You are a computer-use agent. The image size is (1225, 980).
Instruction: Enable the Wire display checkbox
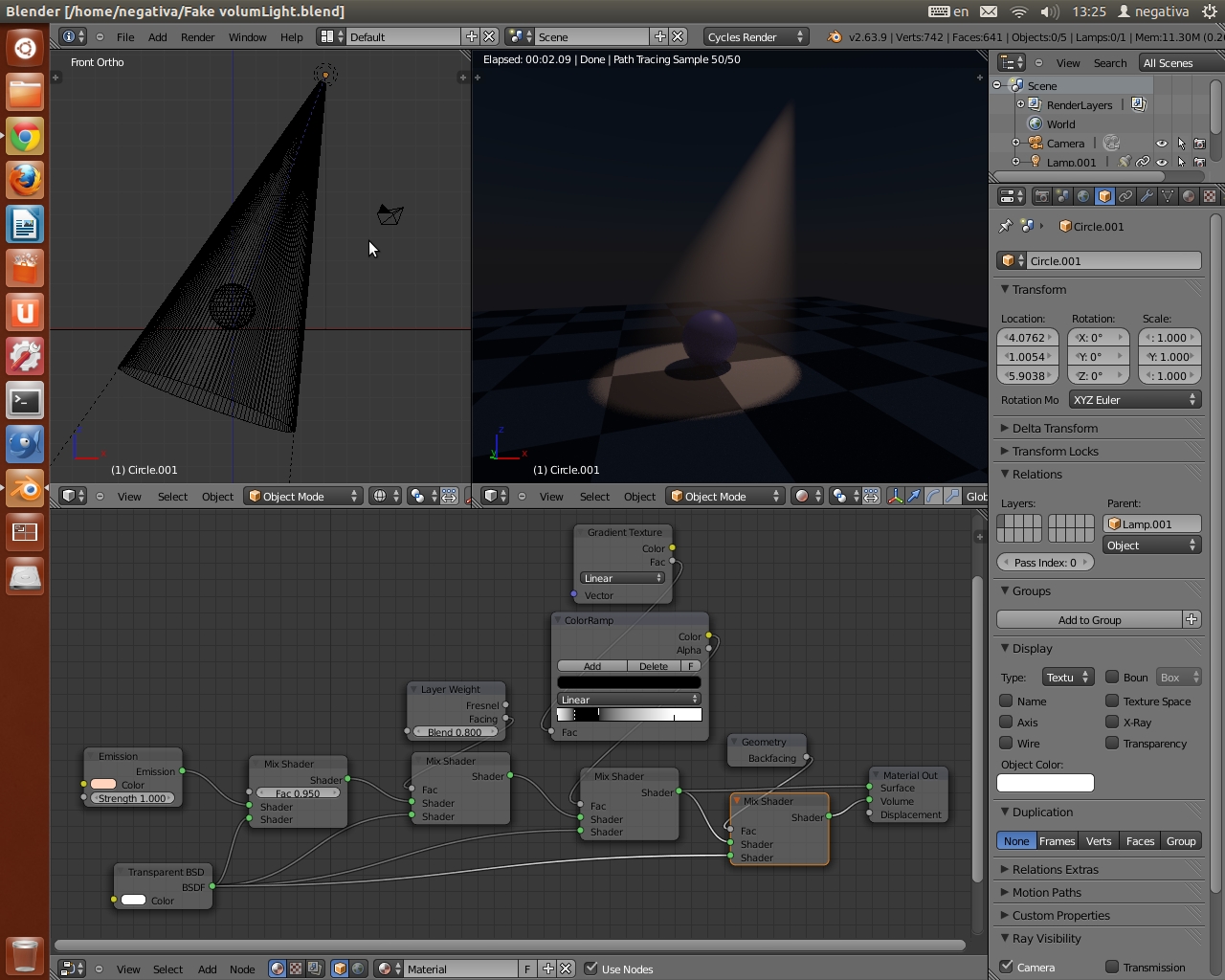[x=1006, y=743]
